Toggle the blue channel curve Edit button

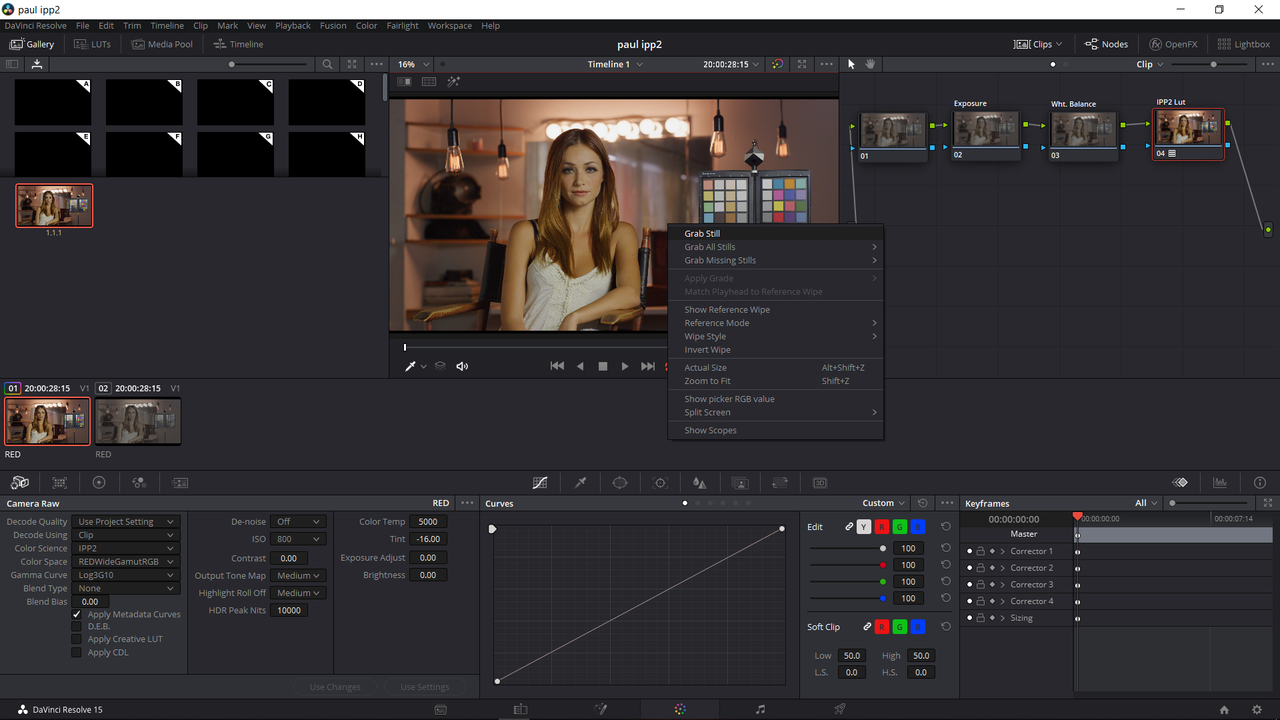(x=918, y=527)
